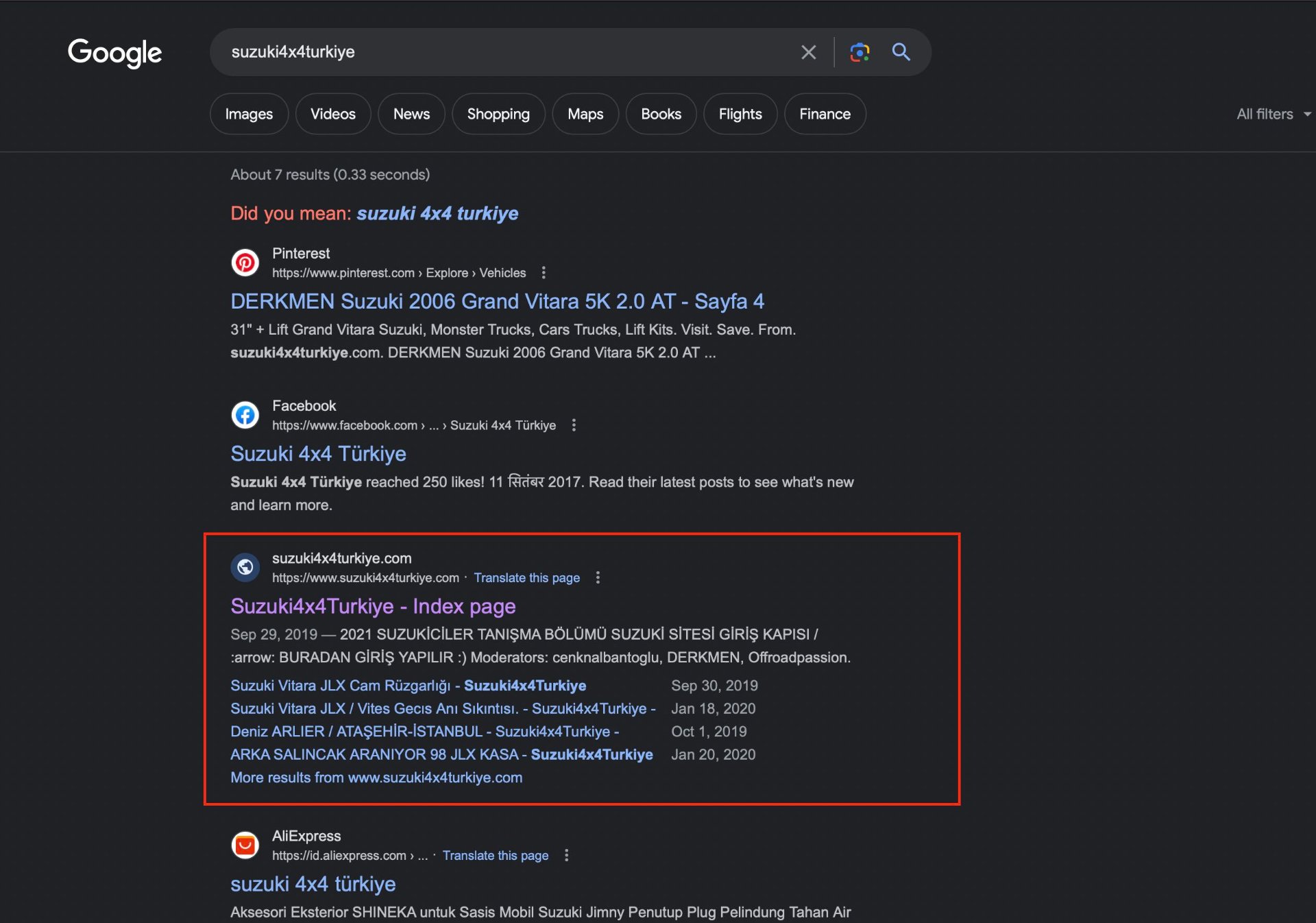1316x923 pixels.
Task: Switch to the Books tab
Action: tap(661, 114)
